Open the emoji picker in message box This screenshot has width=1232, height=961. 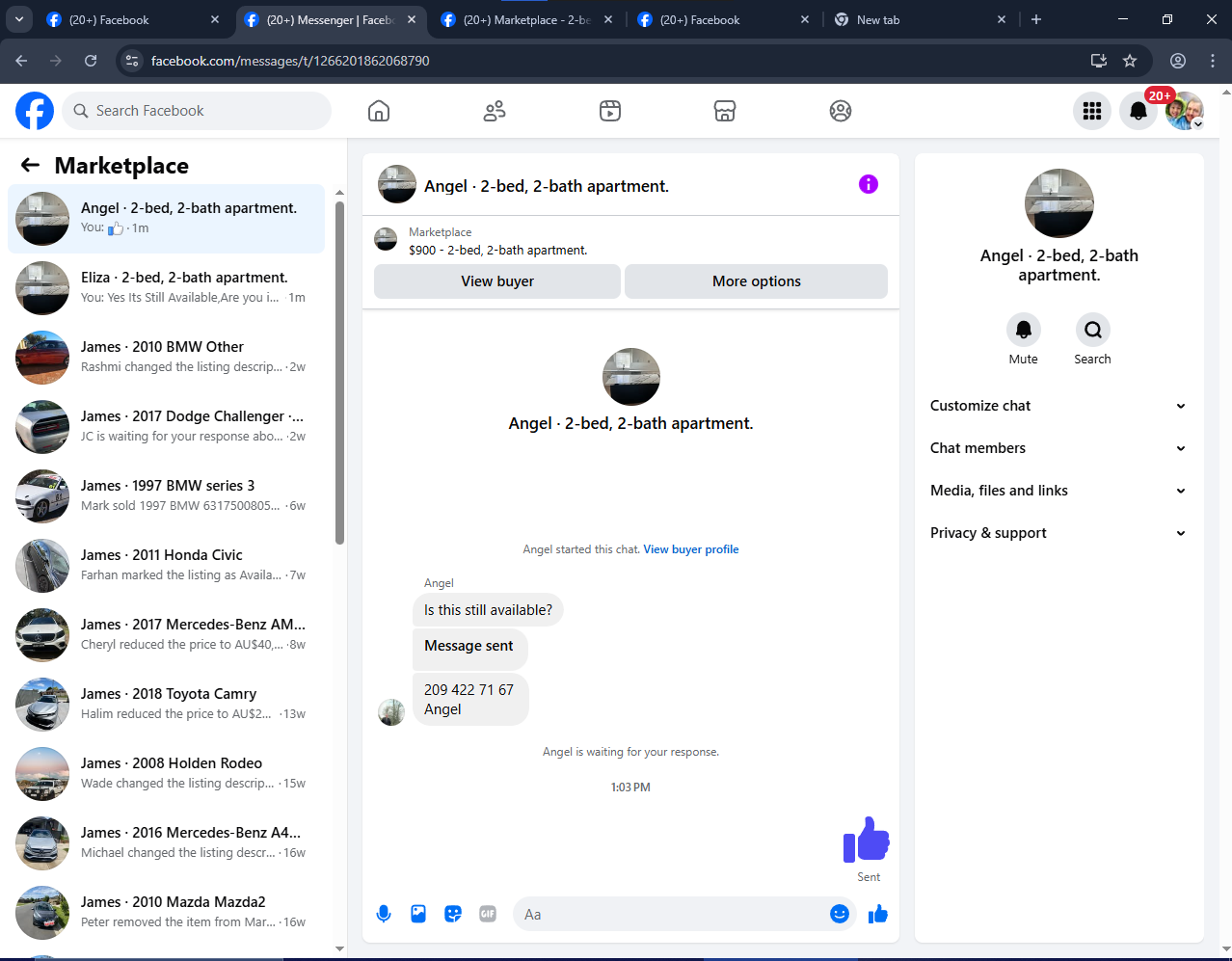click(840, 914)
